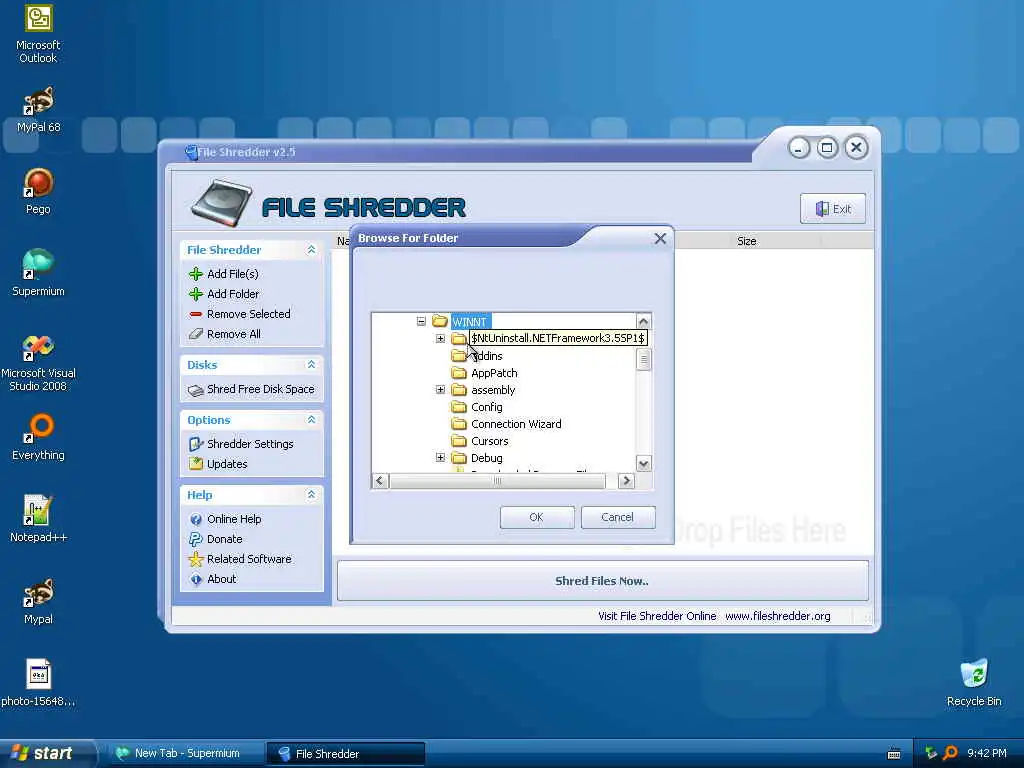Select the addins folder
Screen dimensions: 1024x768
click(487, 356)
